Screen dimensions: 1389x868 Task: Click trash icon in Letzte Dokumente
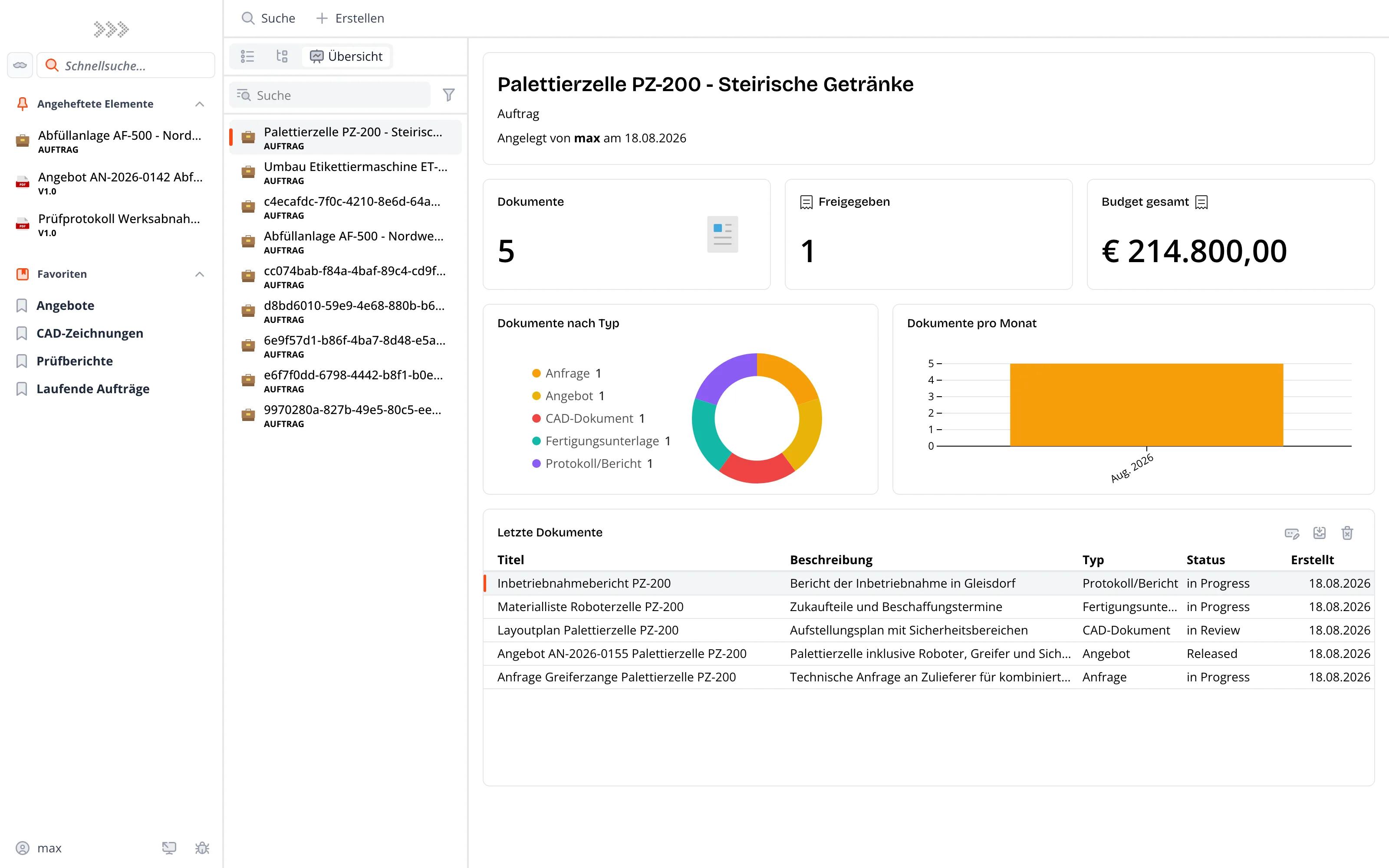1347,533
